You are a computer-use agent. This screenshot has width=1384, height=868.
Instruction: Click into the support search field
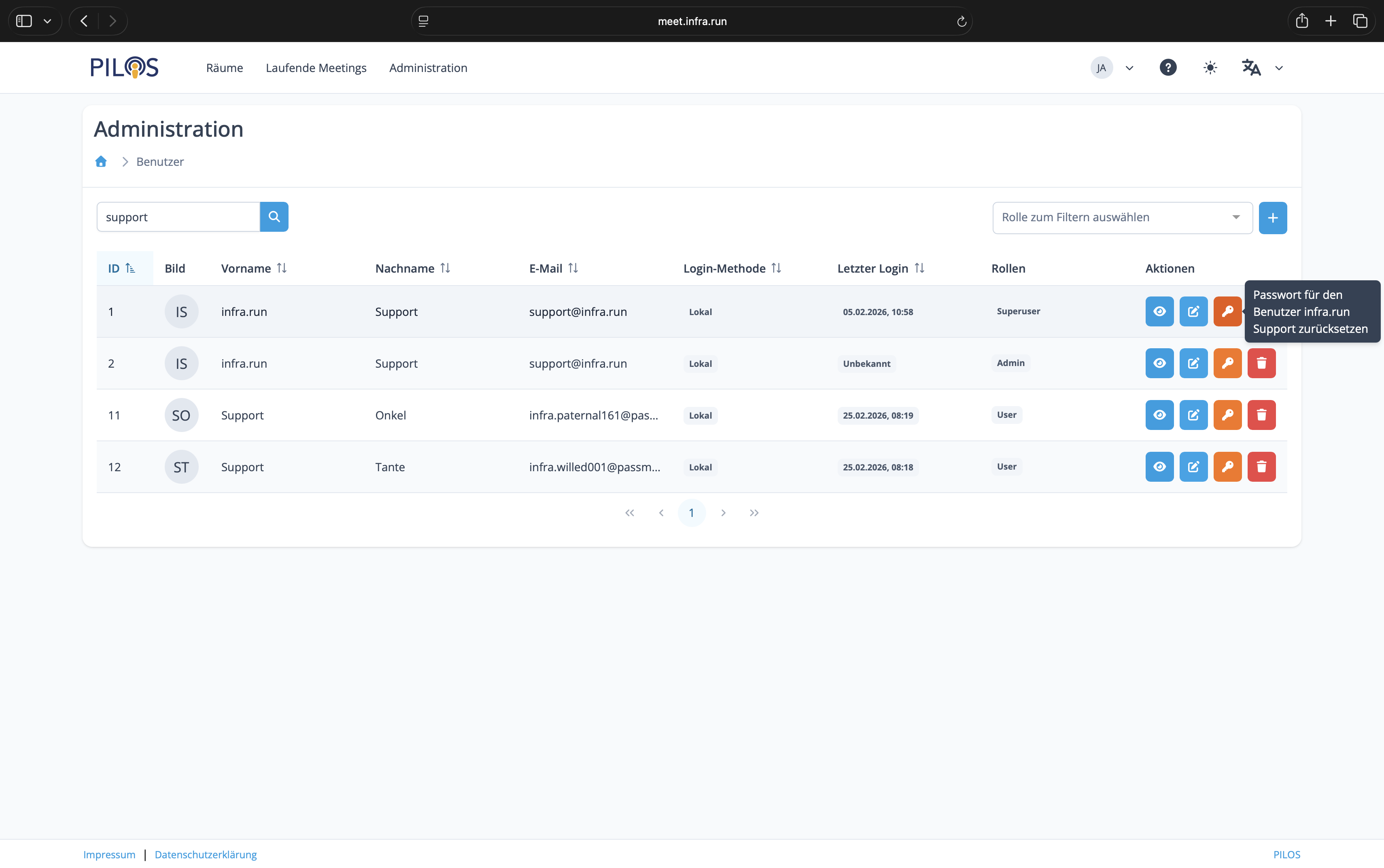point(178,217)
